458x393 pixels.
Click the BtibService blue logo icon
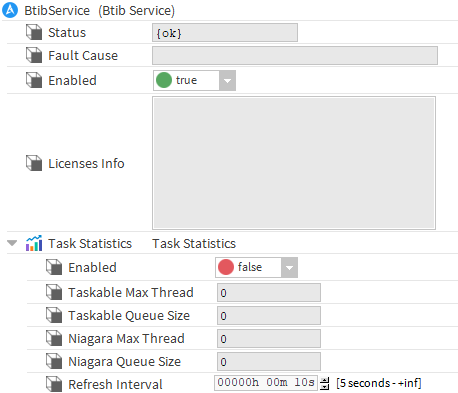[x=10, y=10]
